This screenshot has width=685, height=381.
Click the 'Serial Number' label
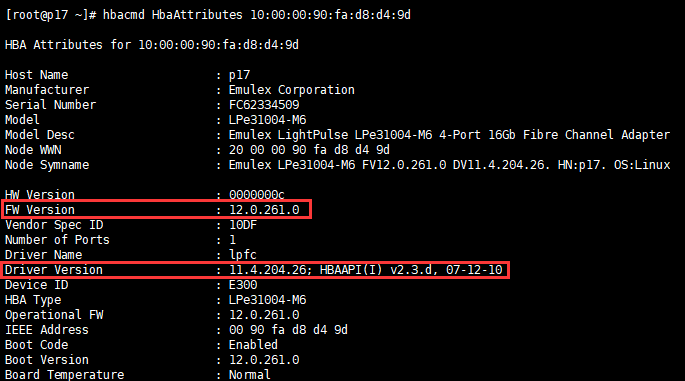tap(50, 105)
